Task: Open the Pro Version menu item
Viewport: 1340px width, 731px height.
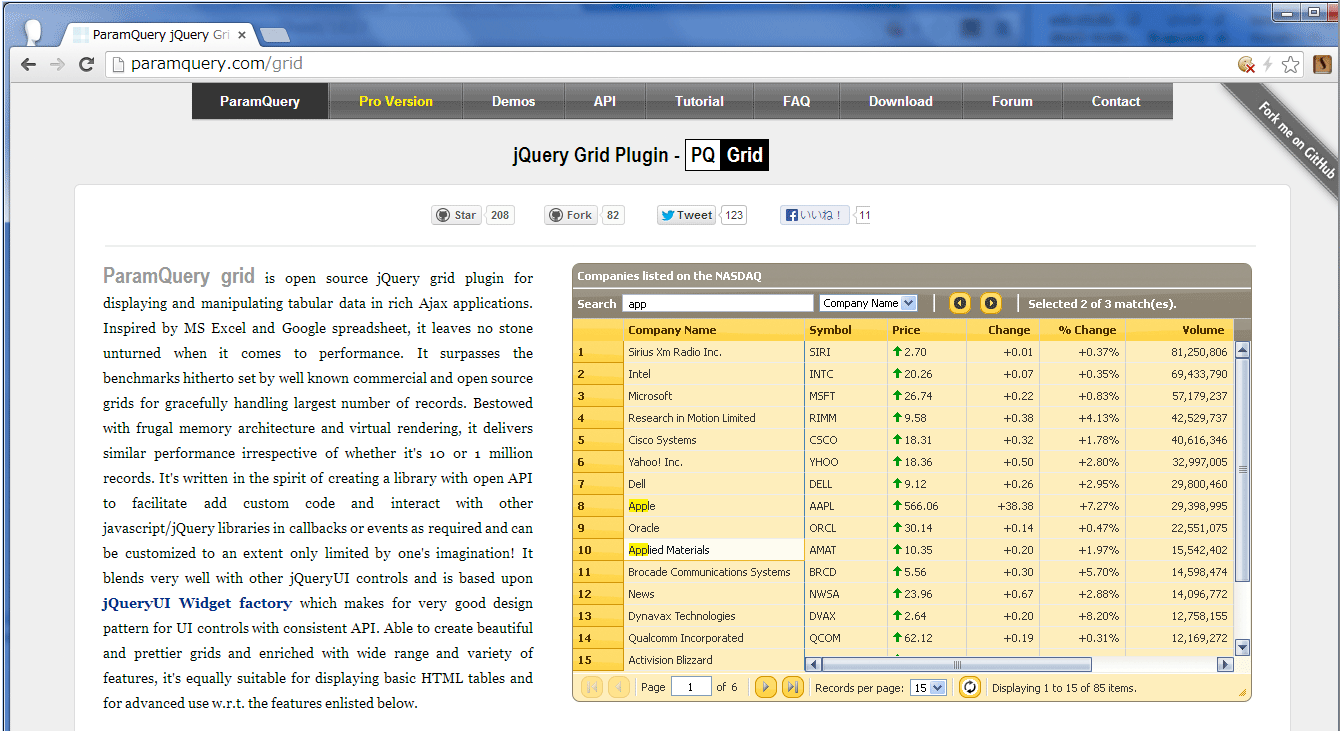Action: (x=396, y=101)
